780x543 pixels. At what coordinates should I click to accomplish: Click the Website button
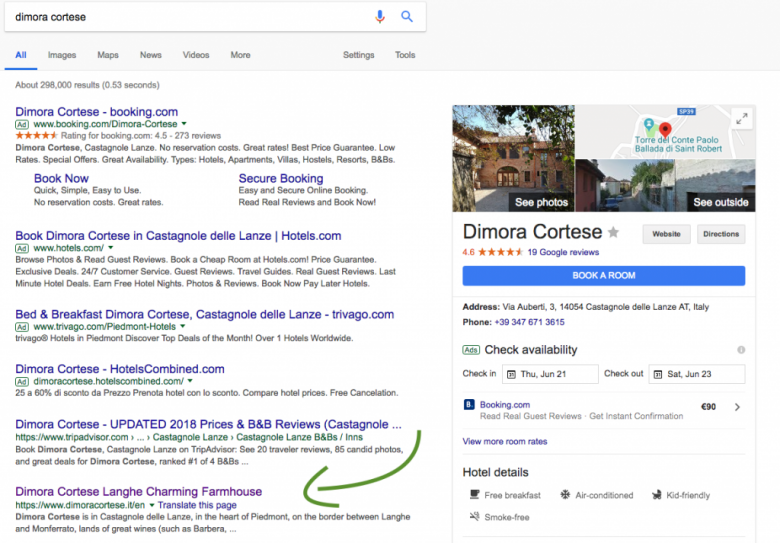click(x=667, y=234)
